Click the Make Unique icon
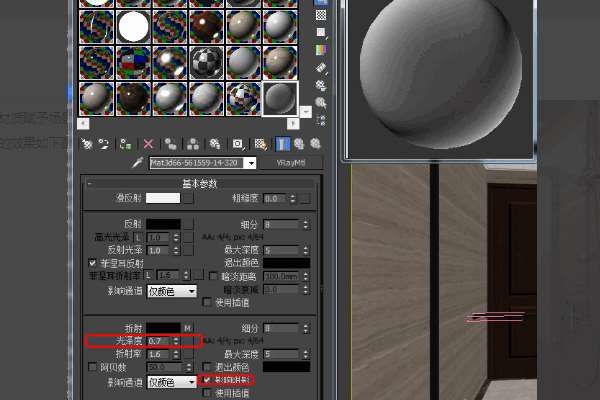Image resolution: width=600 pixels, height=400 pixels. pyautogui.click(x=193, y=144)
